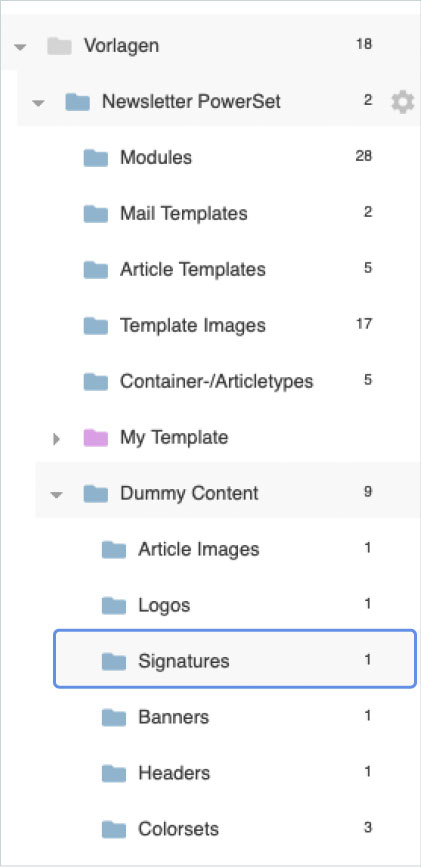The width and height of the screenshot is (421, 867).
Task: Click the Logos folder icon
Action: 114,605
